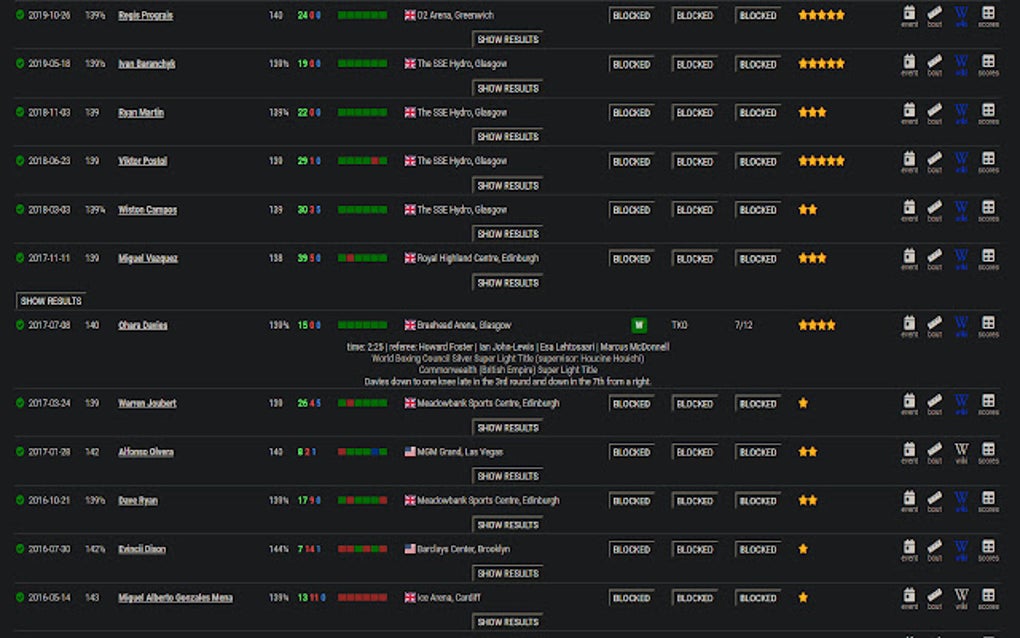Viewport: 1020px width, 638px height.
Task: Click the scores icon for the Miguel Alberto Gonzales Mena bout
Action: click(x=986, y=595)
